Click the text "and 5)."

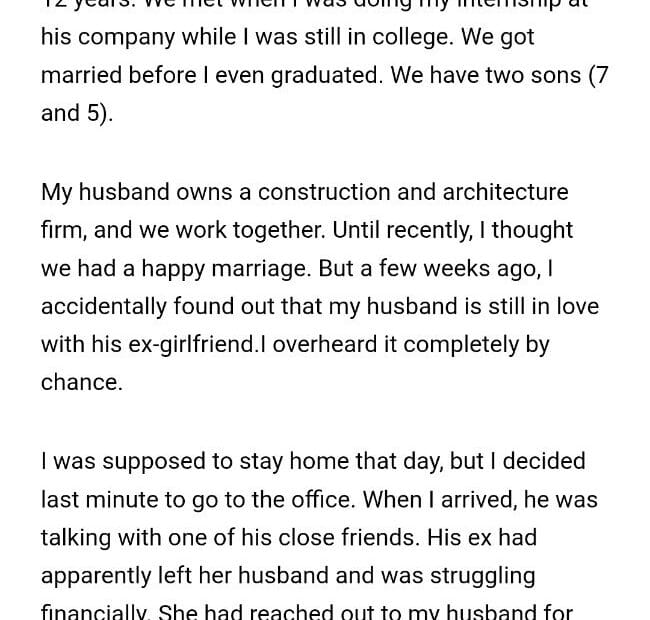coord(77,113)
